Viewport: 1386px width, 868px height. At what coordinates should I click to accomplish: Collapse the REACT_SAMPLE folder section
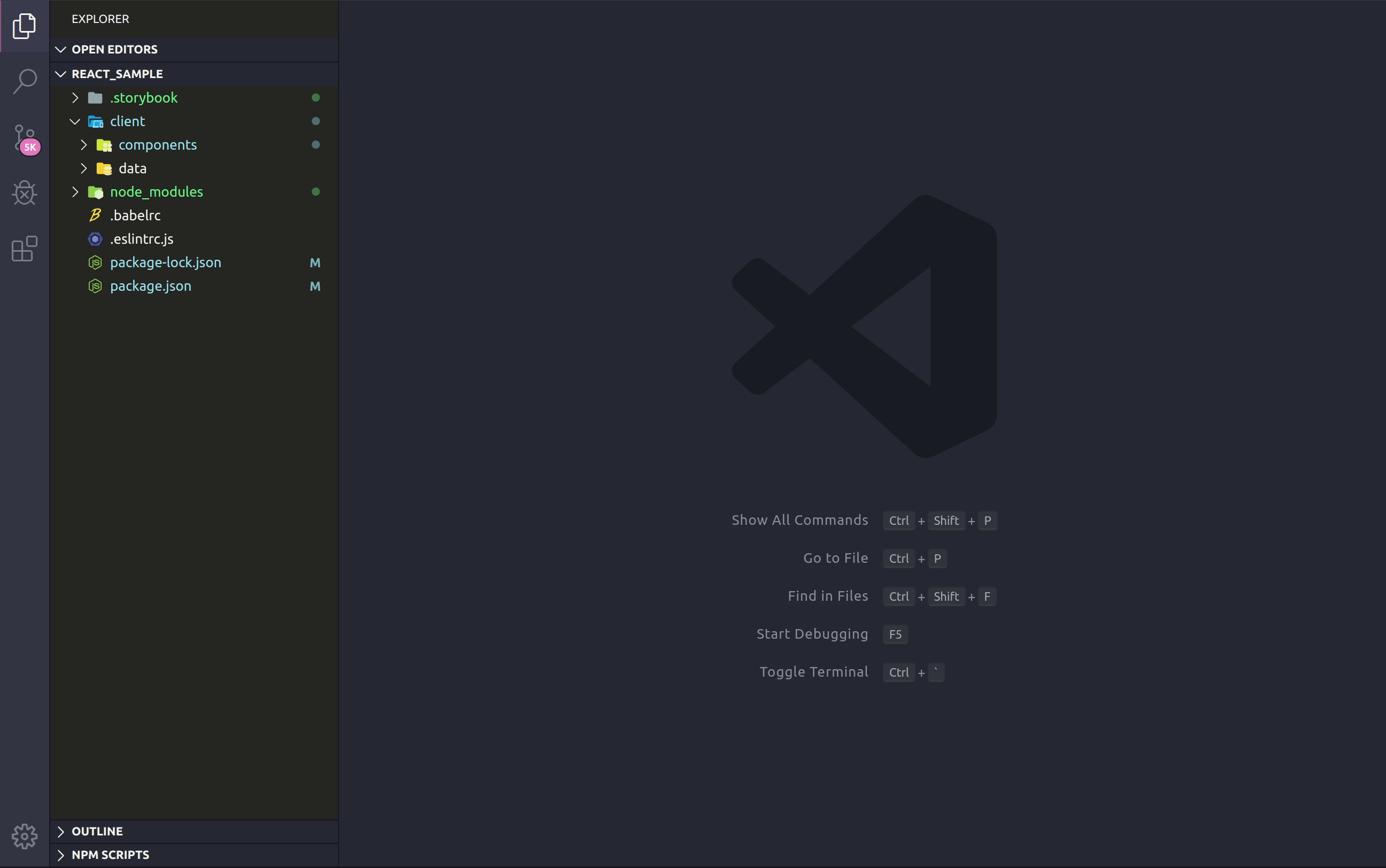61,74
